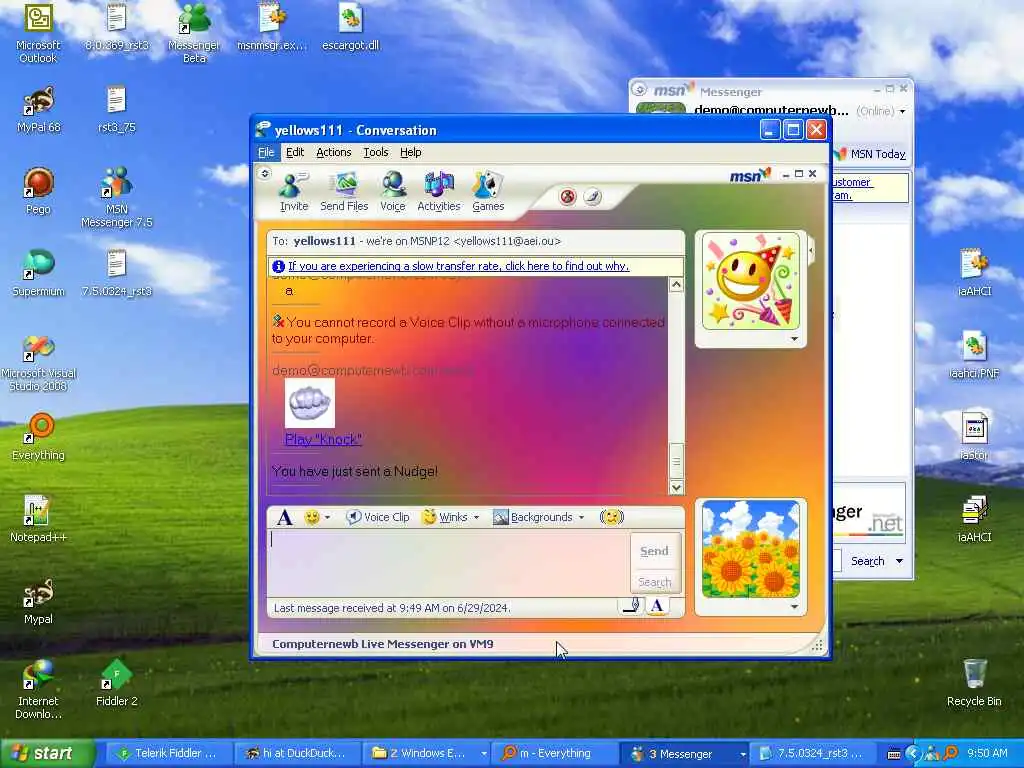Select the Pego desktop icon
Screen dimensions: 1024x768
tap(38, 191)
